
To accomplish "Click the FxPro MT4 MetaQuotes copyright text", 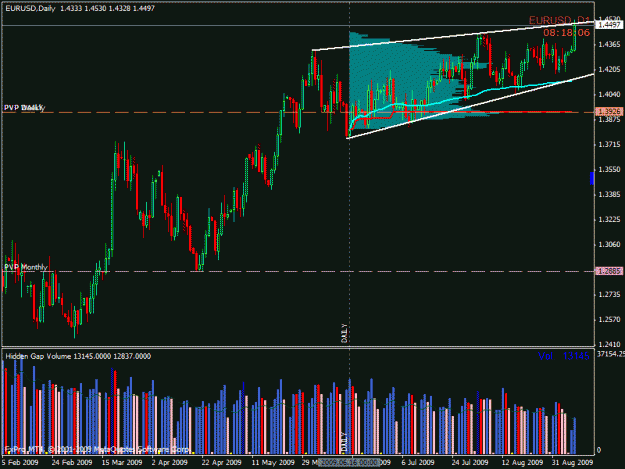I will point(97,449).
